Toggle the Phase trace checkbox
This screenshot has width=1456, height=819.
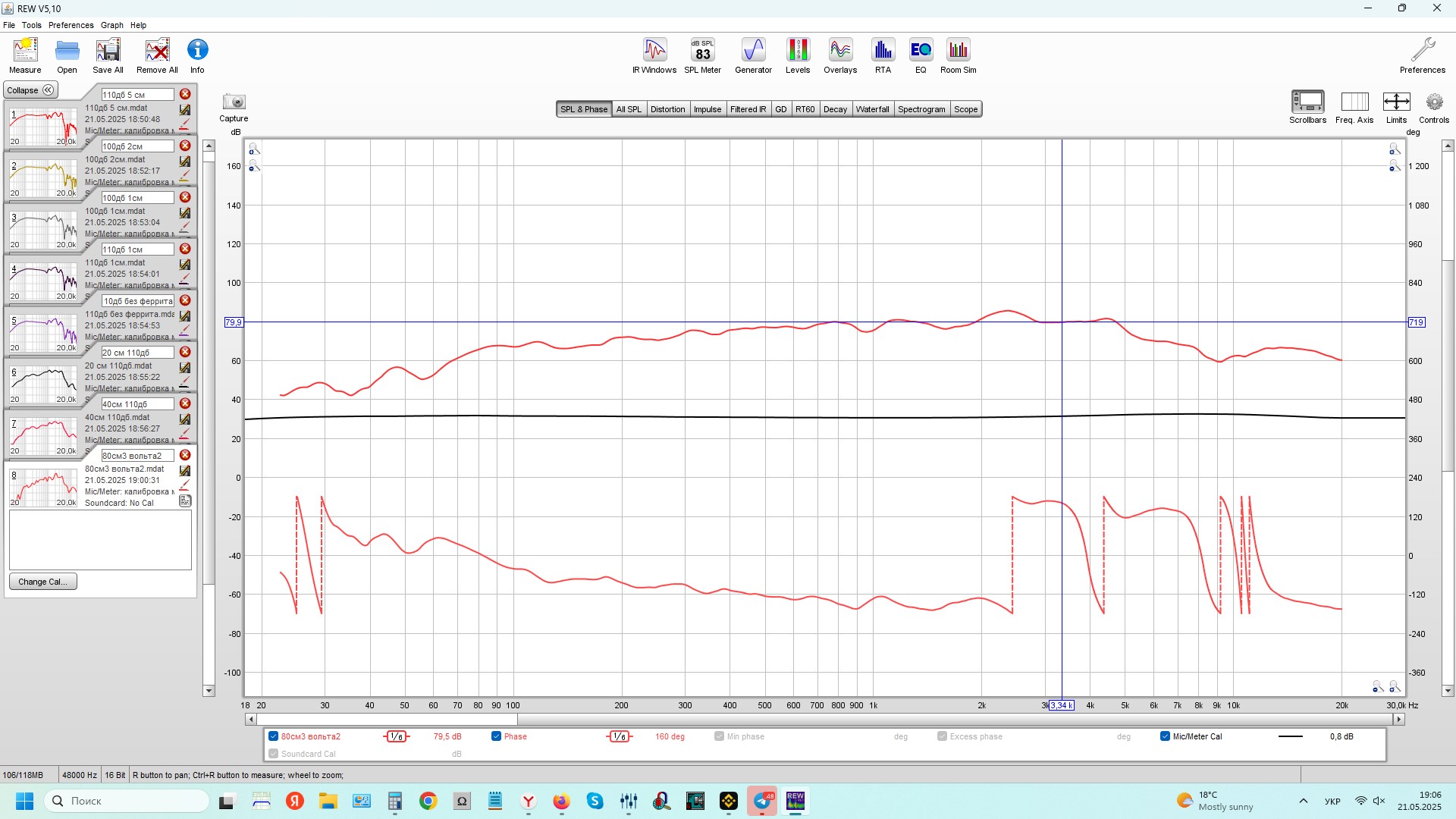[x=496, y=736]
